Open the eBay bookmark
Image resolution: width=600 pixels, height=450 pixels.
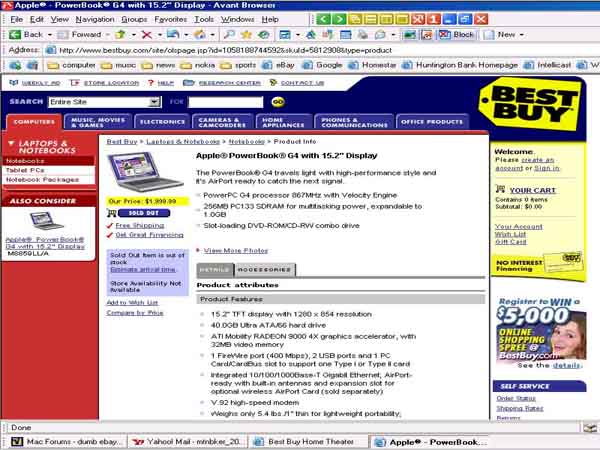279,65
